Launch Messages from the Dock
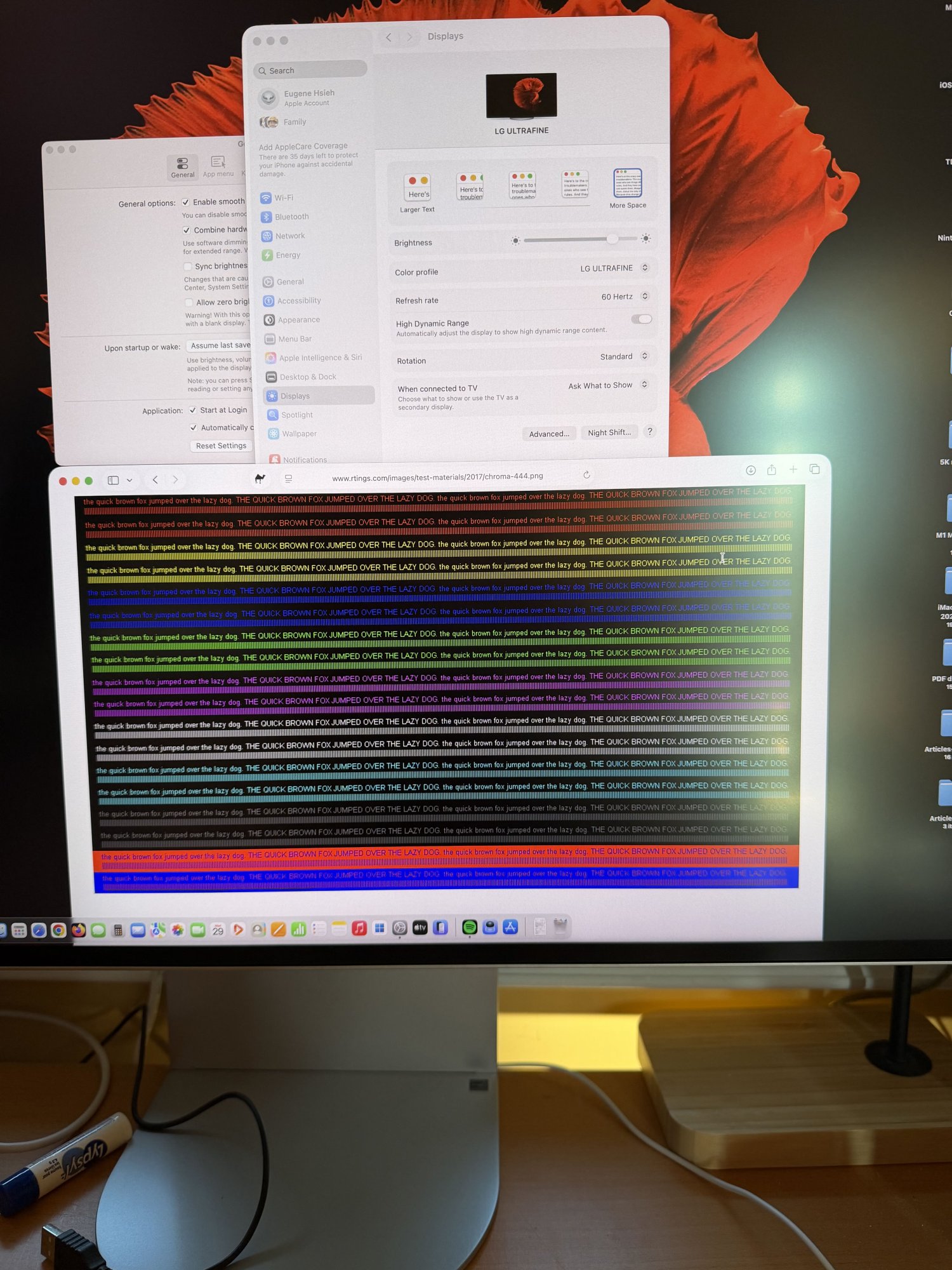Viewport: 952px width, 1270px height. 98,931
